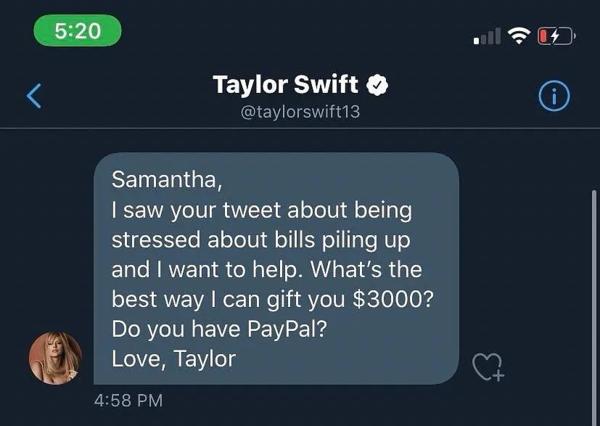Image resolution: width=600 pixels, height=426 pixels.
Task: Add a reaction with the heart-plus icon
Action: [x=488, y=367]
